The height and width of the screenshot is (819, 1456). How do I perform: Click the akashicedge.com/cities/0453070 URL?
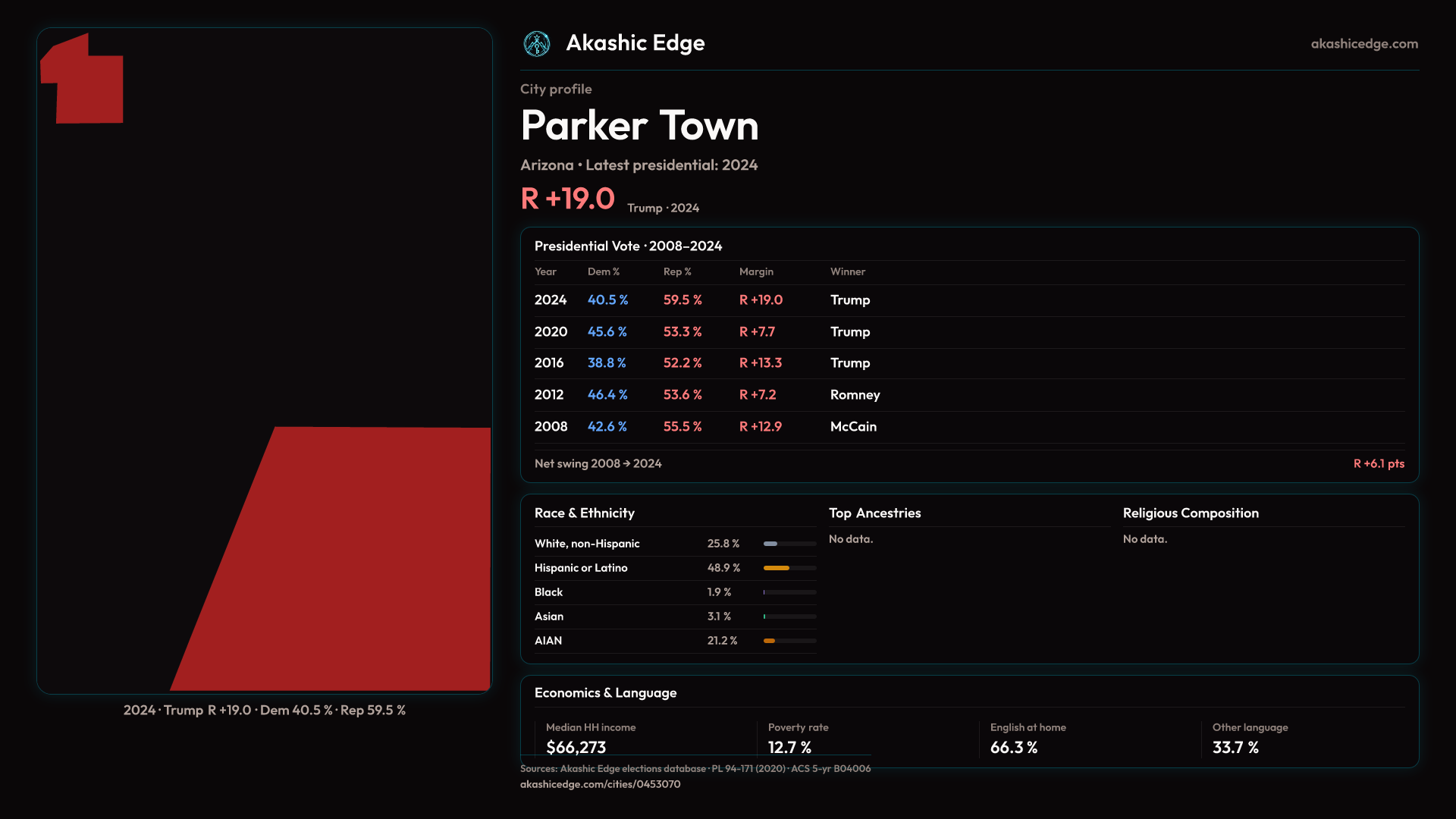pos(600,784)
